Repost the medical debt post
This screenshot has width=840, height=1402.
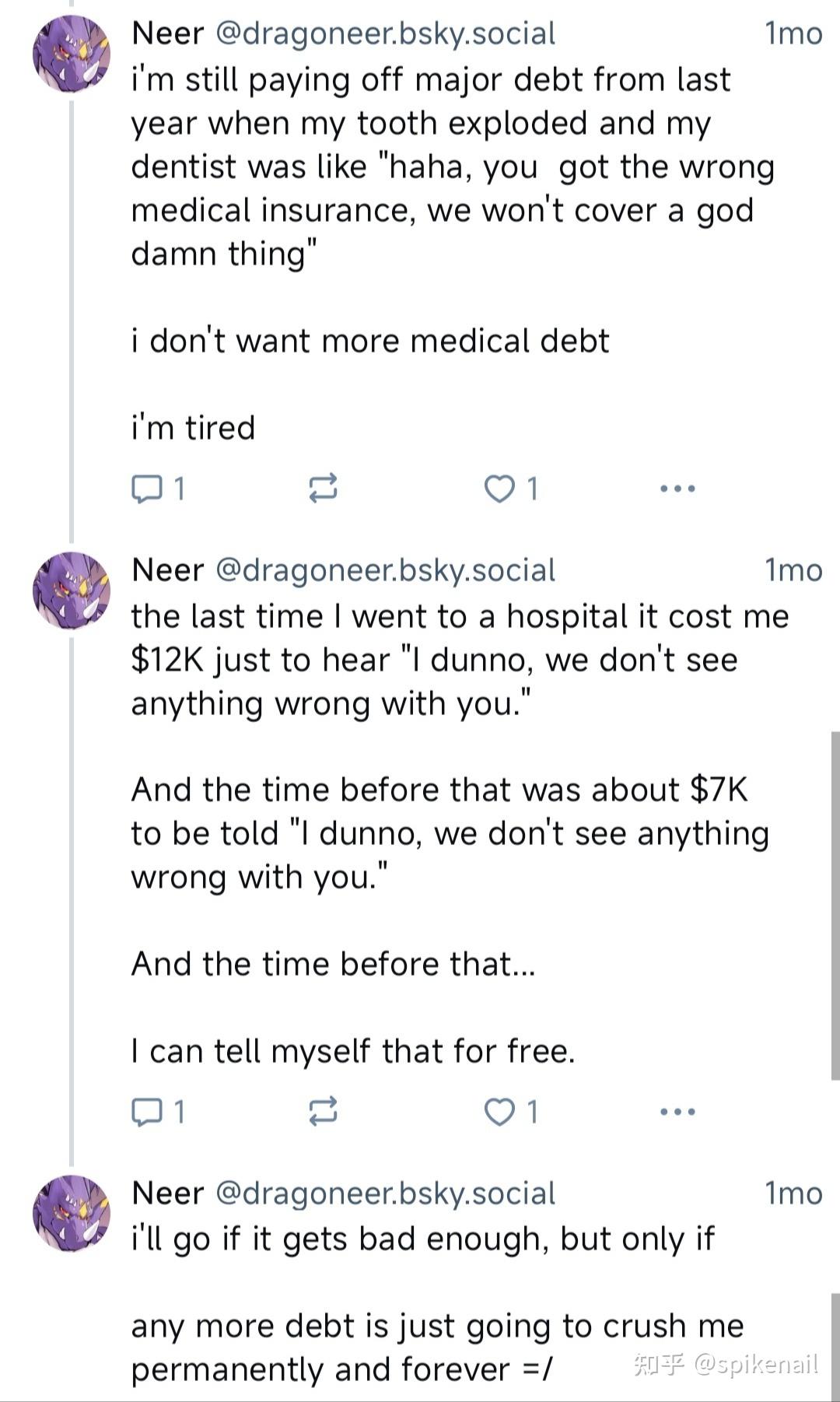(x=323, y=489)
